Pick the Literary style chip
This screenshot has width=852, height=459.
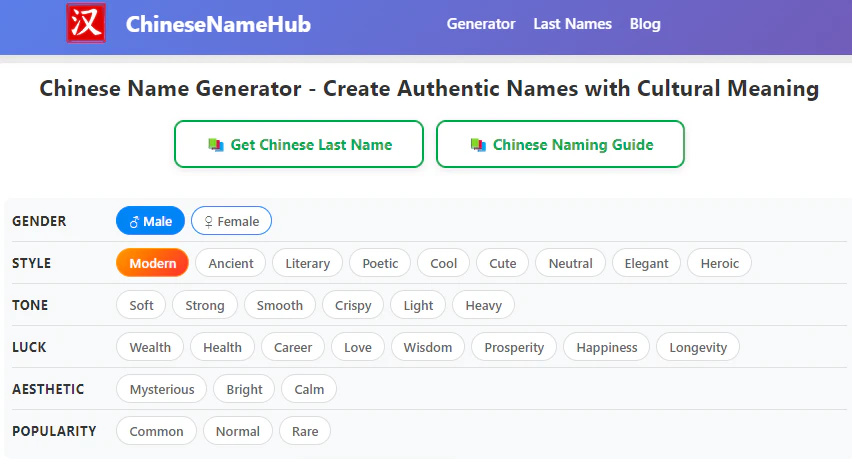(x=308, y=263)
